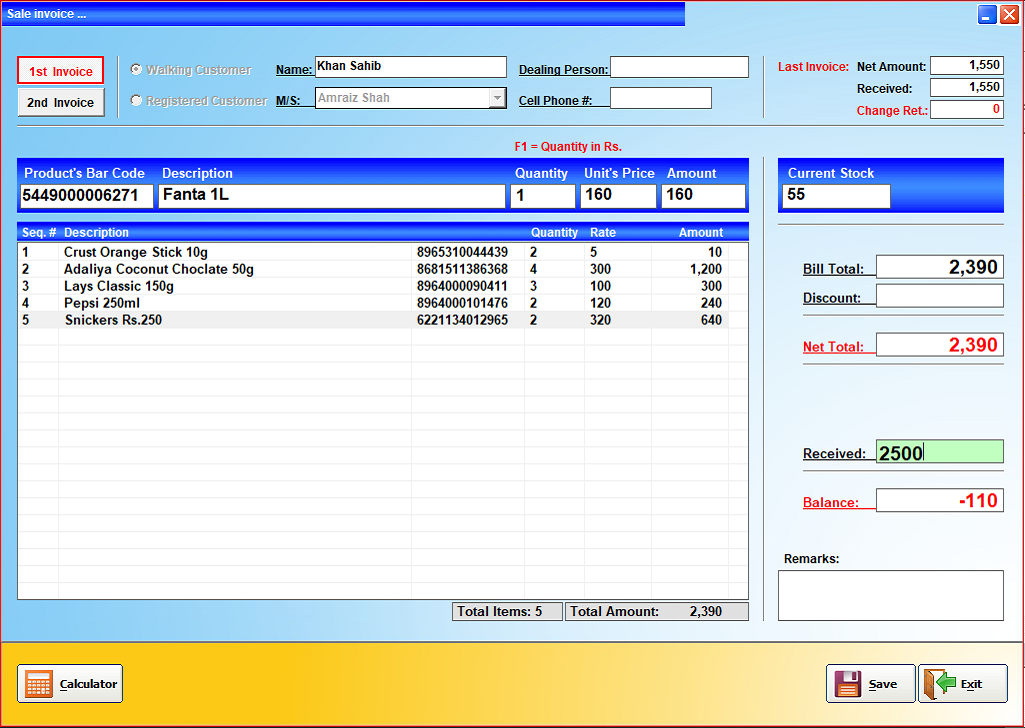Click the Current Stock field

836,195
